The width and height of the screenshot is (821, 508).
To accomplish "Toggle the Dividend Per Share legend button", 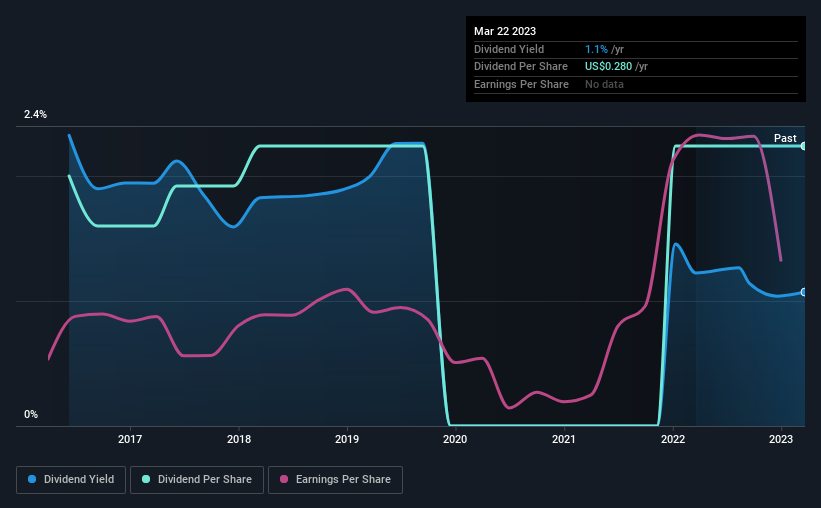I will [197, 480].
